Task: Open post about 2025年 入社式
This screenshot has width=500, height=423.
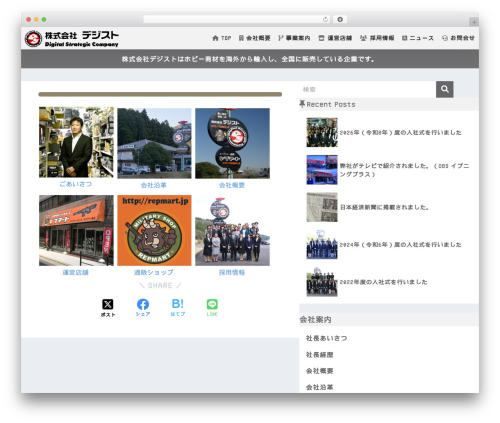Action: click(x=401, y=132)
